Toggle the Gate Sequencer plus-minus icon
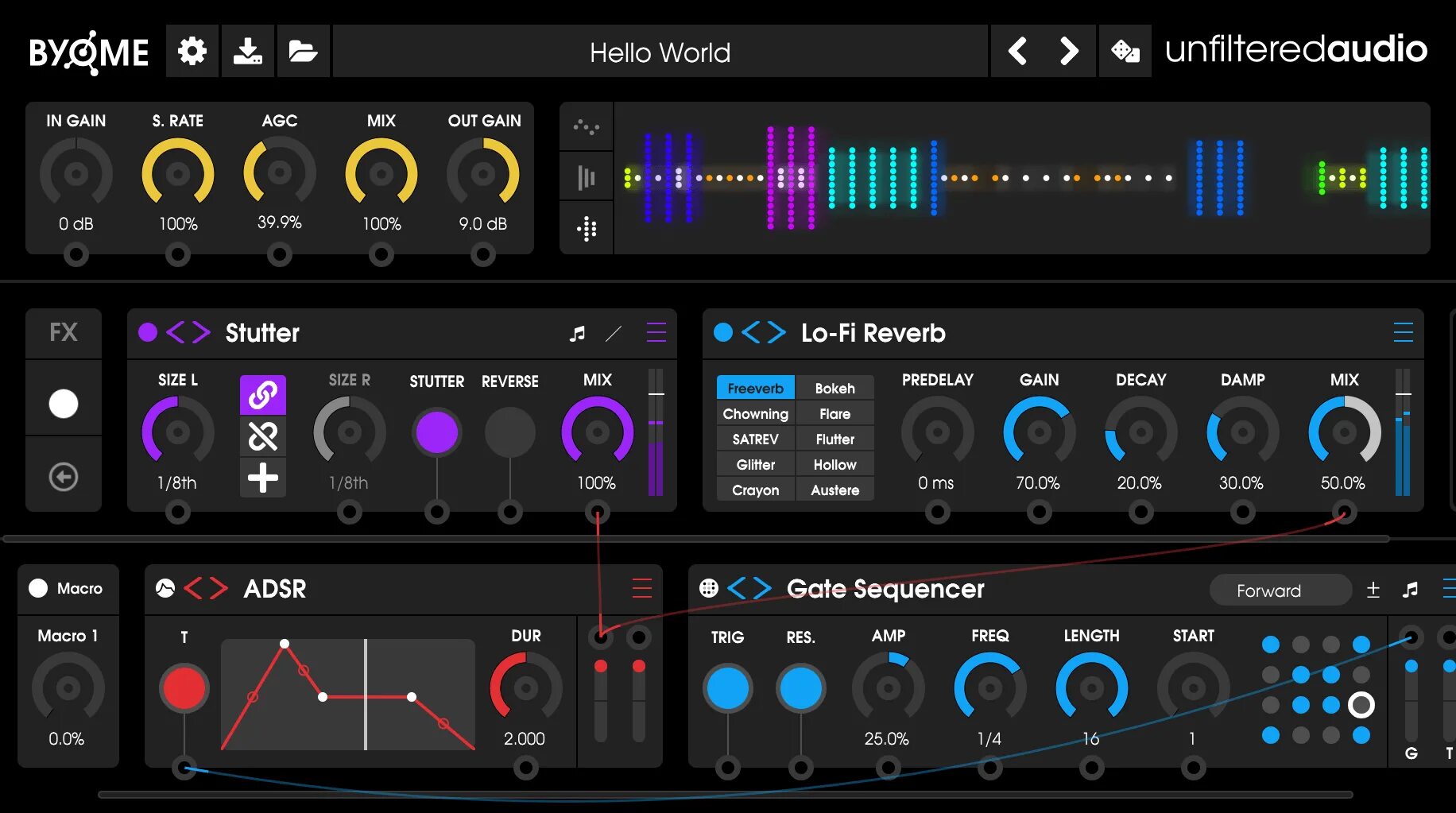The width and height of the screenshot is (1456, 813). [1373, 590]
